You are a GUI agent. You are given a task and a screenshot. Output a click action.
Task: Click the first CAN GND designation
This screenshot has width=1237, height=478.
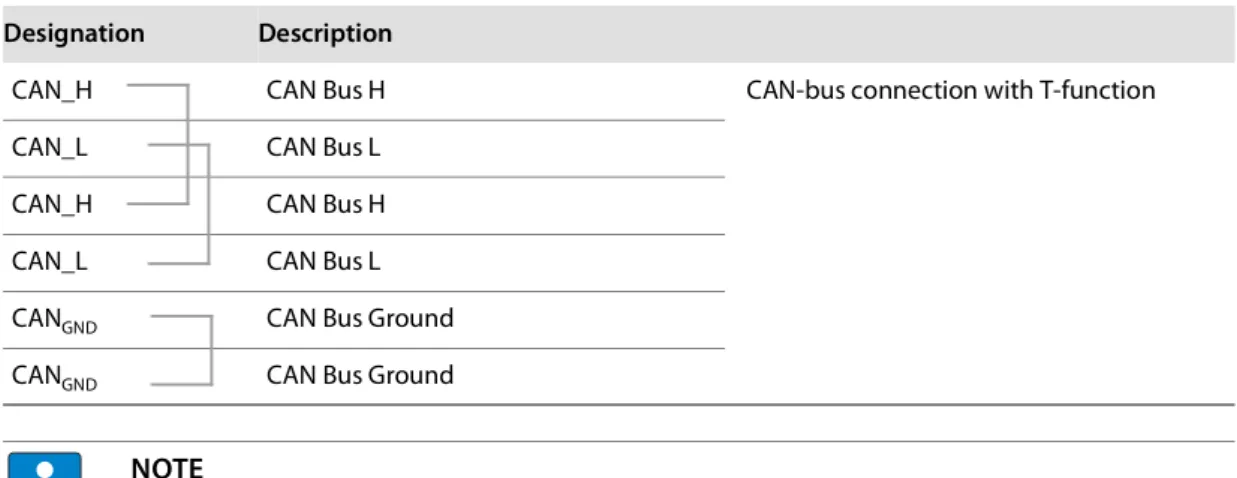point(55,320)
